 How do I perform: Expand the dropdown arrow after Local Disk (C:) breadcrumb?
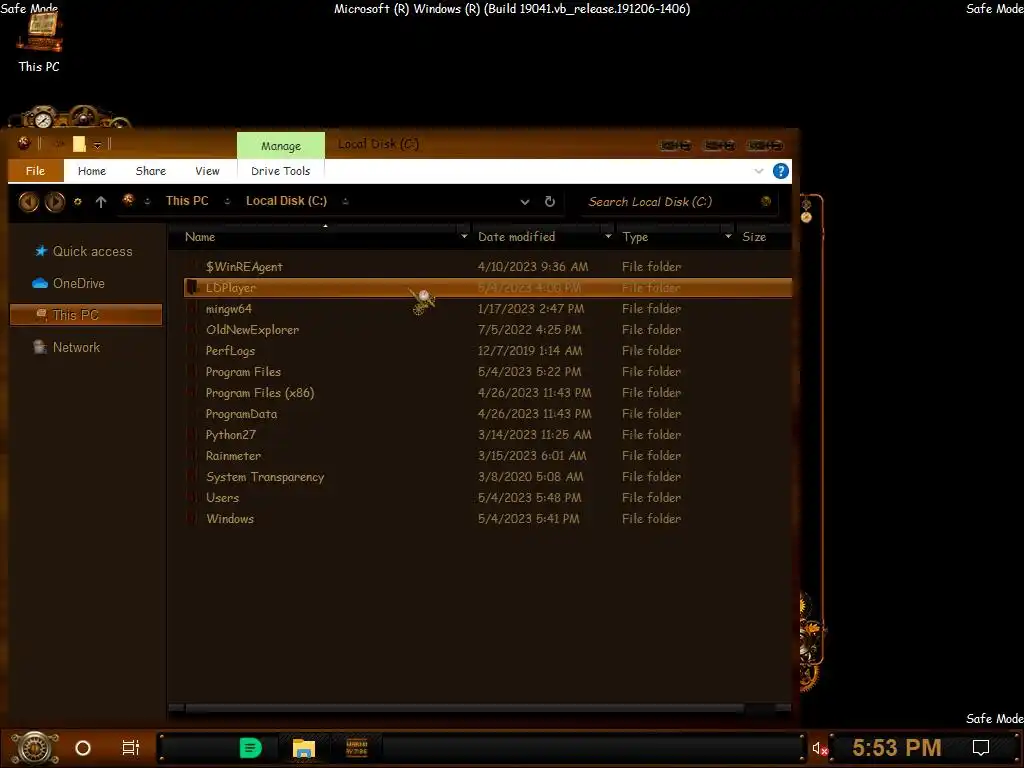[345, 202]
